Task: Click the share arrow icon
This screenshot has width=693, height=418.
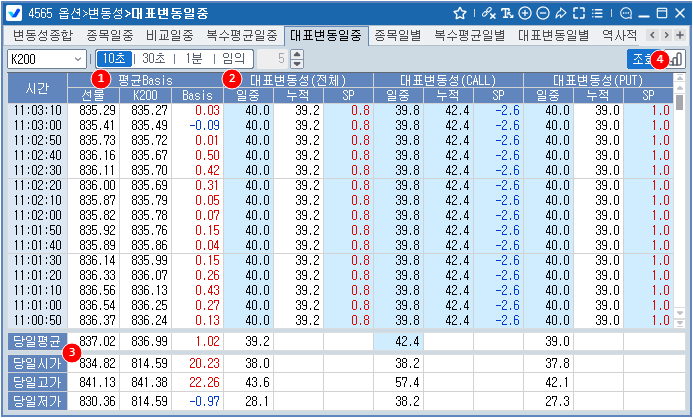Action: tap(559, 14)
